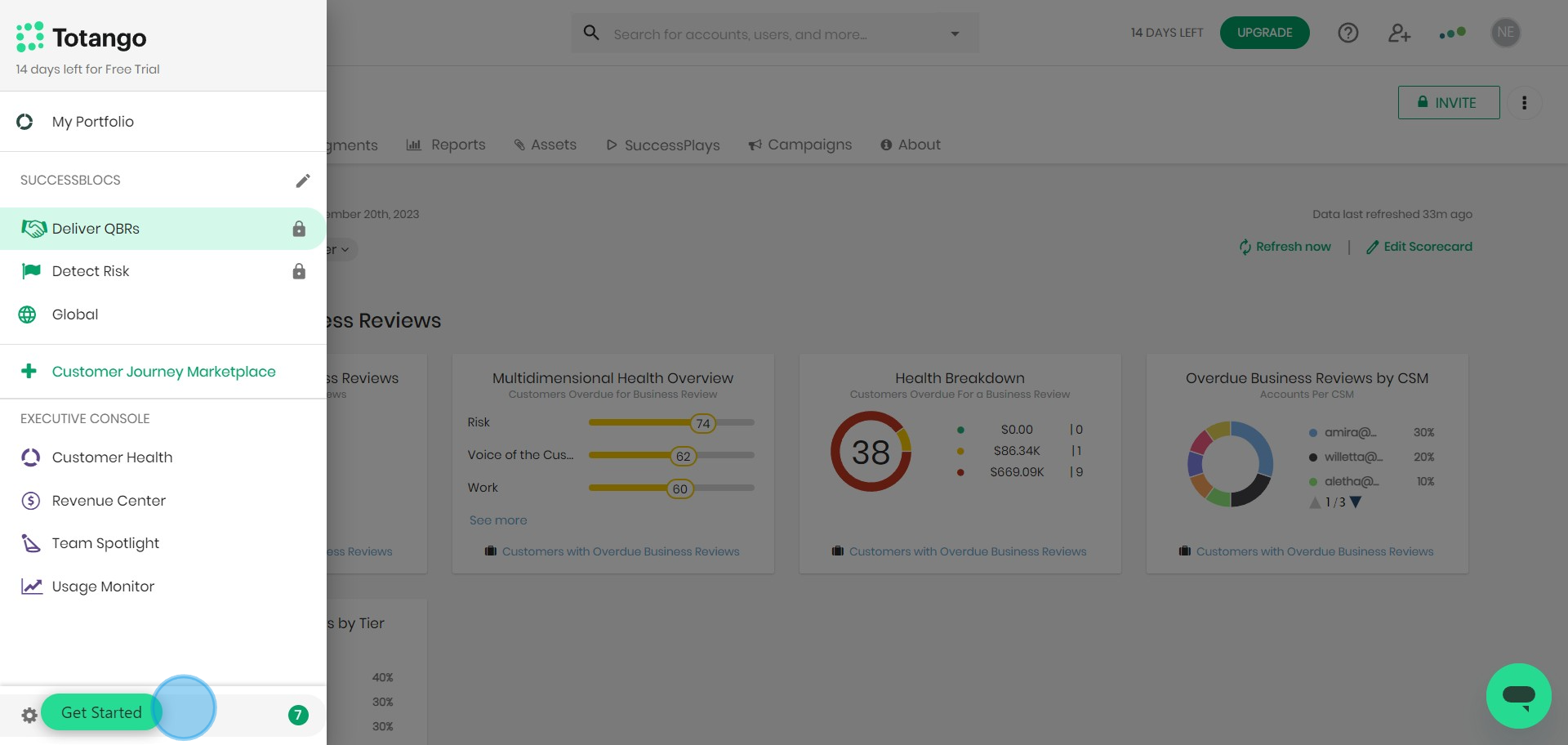Focus the search accounts field
Image resolution: width=1568 pixels, height=745 pixels.
point(776,34)
